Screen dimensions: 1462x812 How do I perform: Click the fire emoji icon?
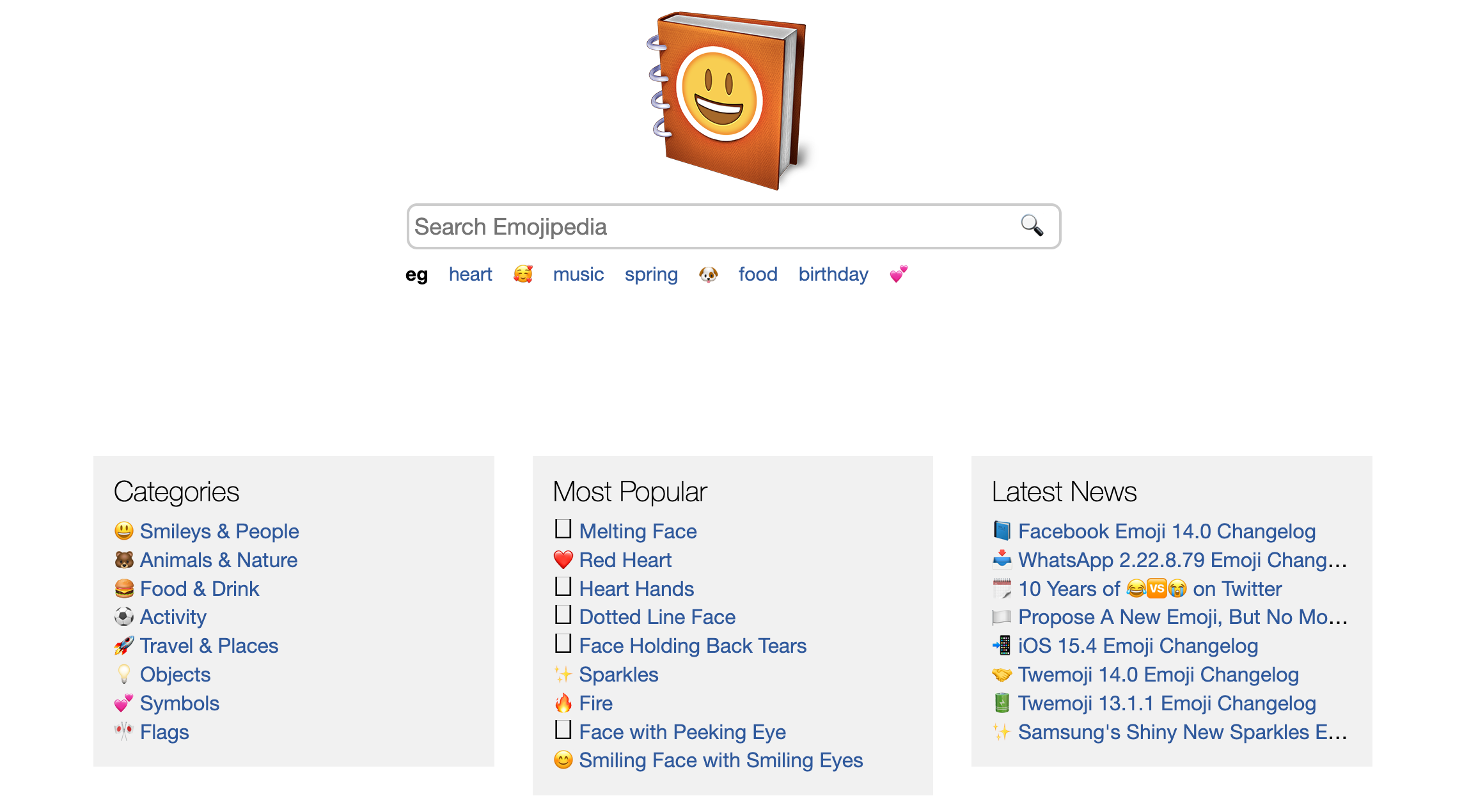(563, 703)
